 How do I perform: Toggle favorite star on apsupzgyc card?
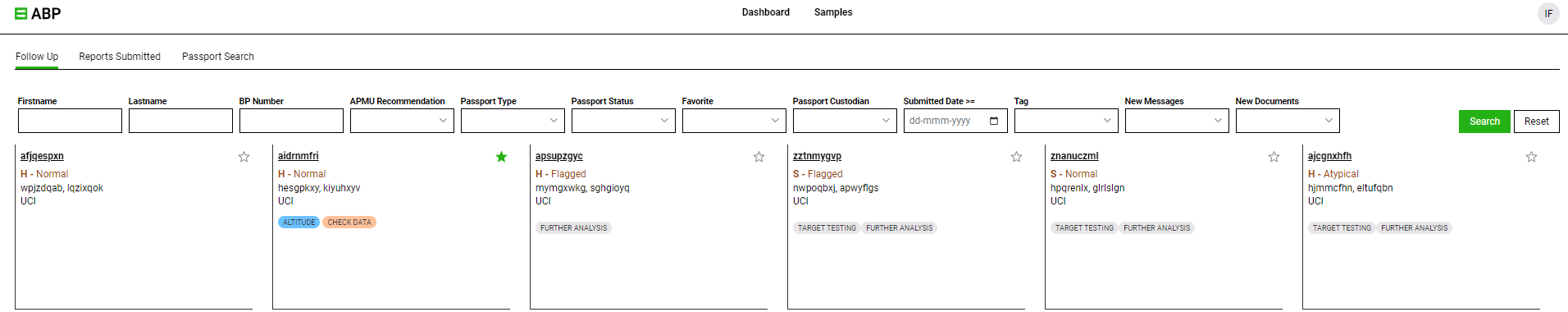pyautogui.click(x=759, y=157)
